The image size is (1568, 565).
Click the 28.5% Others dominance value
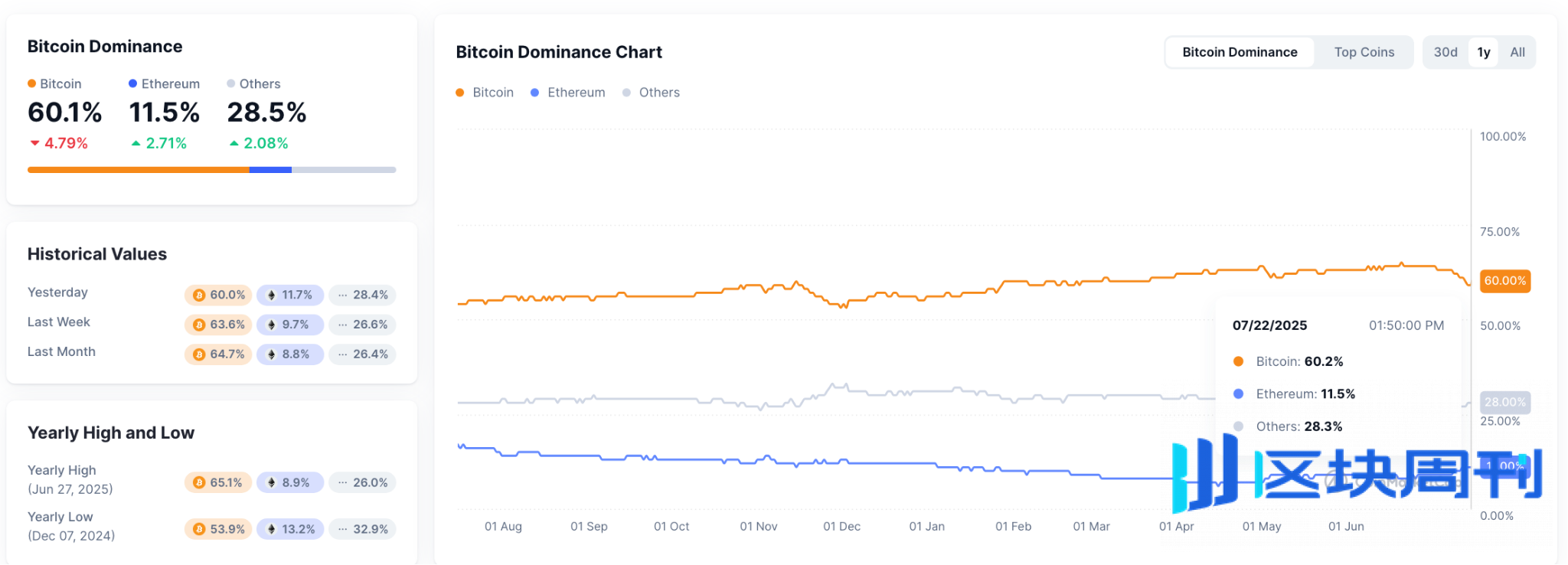click(x=266, y=113)
